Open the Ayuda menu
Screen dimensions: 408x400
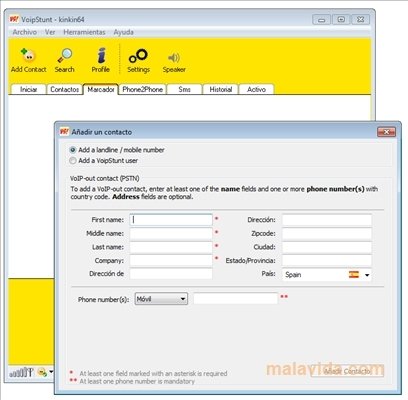pos(124,32)
